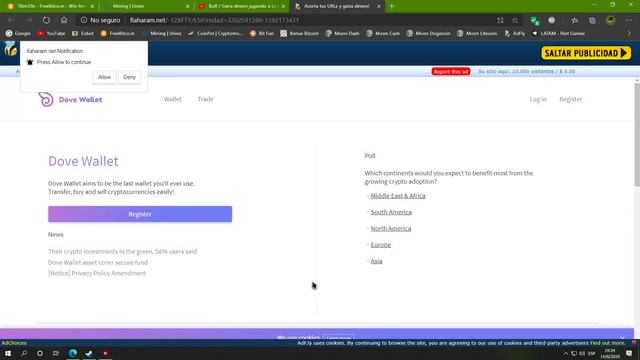Open the Cortana circle in the taskbar
Image resolution: width=640 pixels, height=360 pixels.
(x=40, y=353)
